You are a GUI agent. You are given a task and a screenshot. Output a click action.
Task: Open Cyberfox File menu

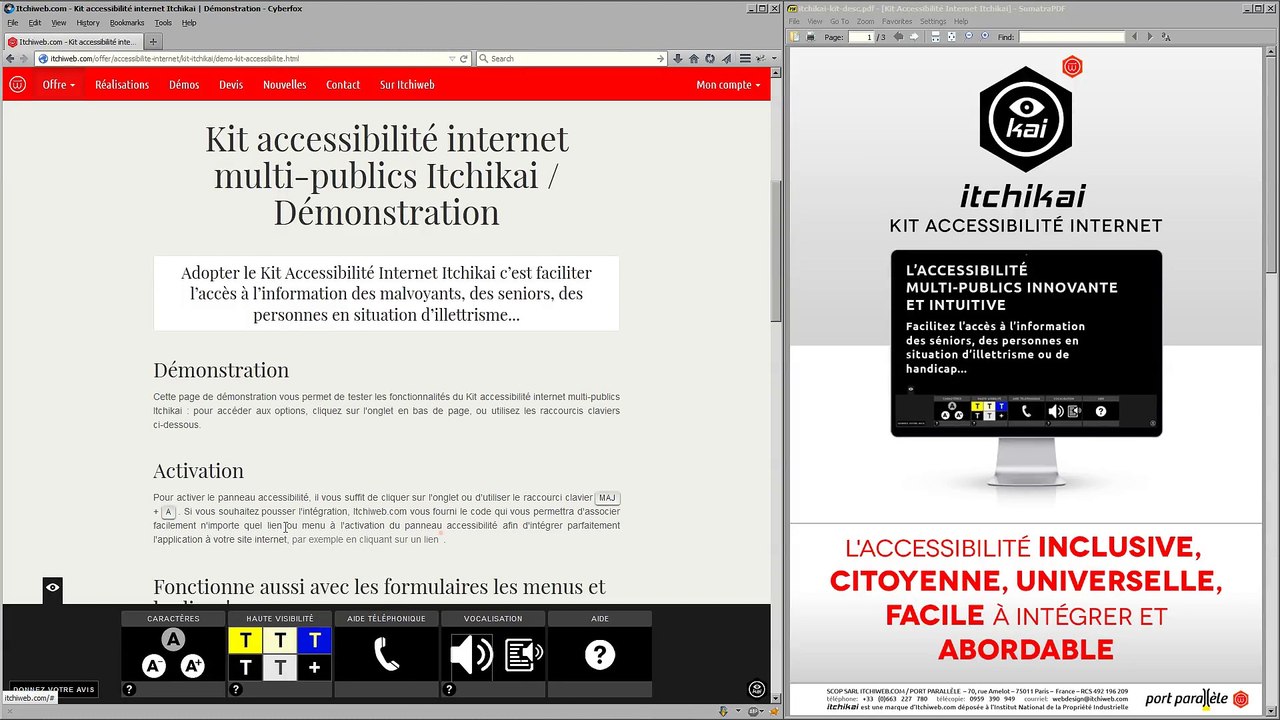(x=13, y=22)
